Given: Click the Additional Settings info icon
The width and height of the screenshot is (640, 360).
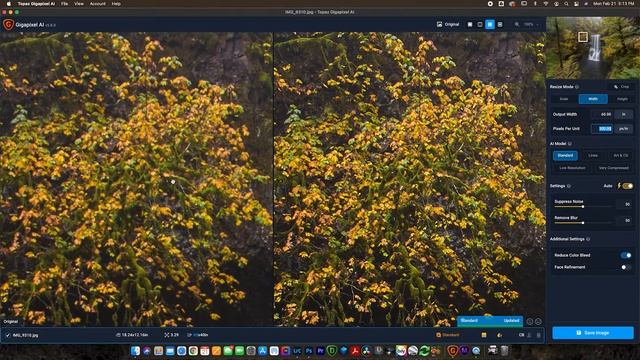Looking at the screenshot, I should (x=588, y=239).
